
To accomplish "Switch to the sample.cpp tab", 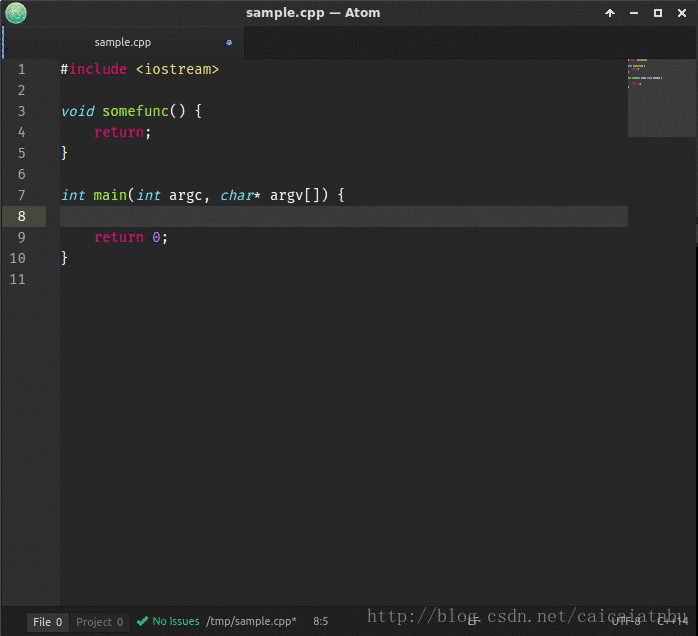I will click(x=122, y=43).
